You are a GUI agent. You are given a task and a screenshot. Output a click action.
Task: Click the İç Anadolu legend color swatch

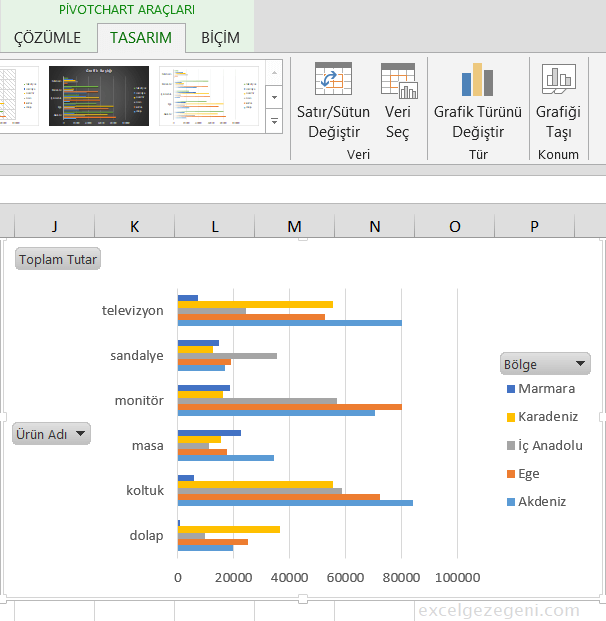511,446
